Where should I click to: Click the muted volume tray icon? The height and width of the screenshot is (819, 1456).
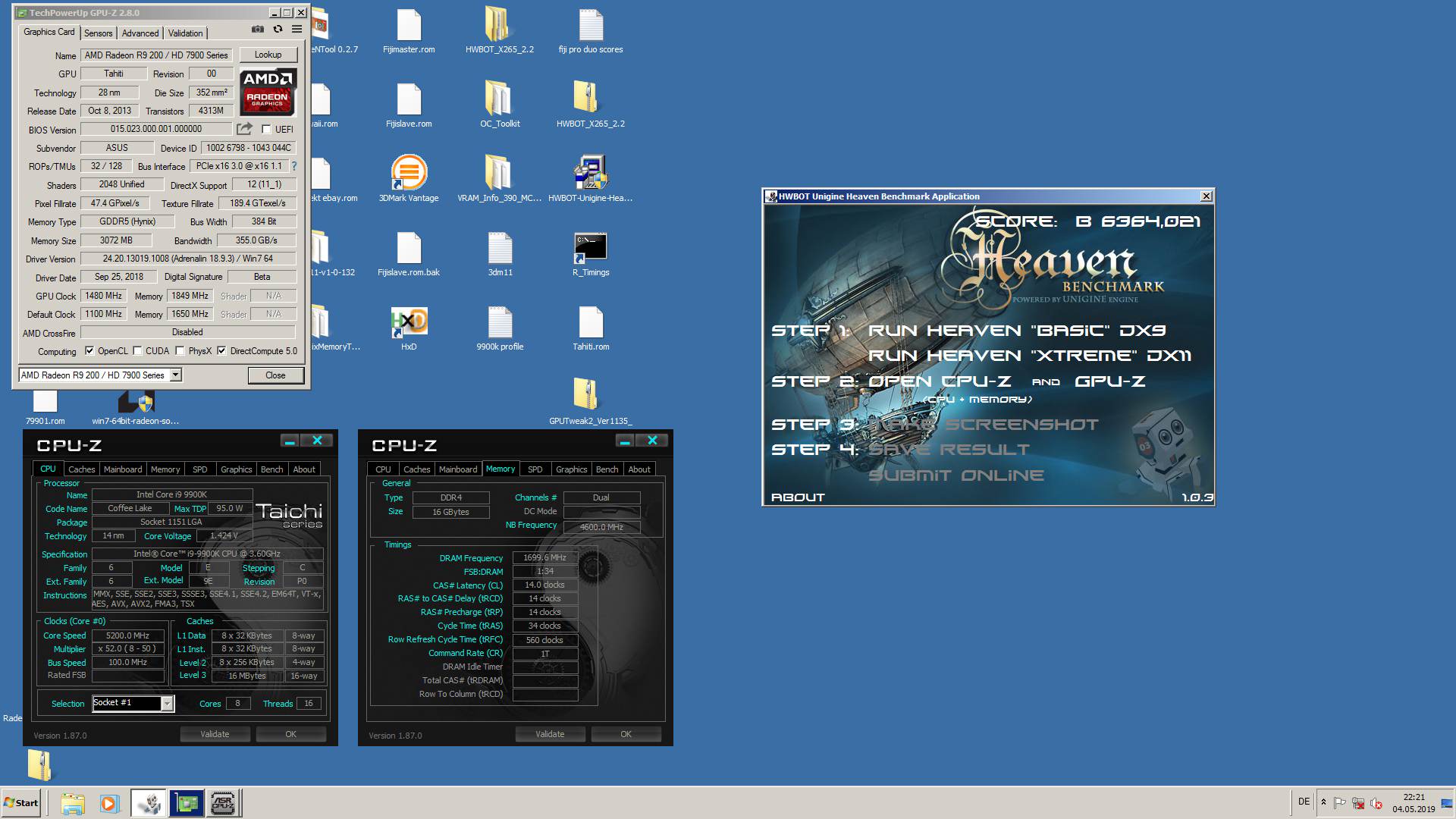coord(1376,802)
